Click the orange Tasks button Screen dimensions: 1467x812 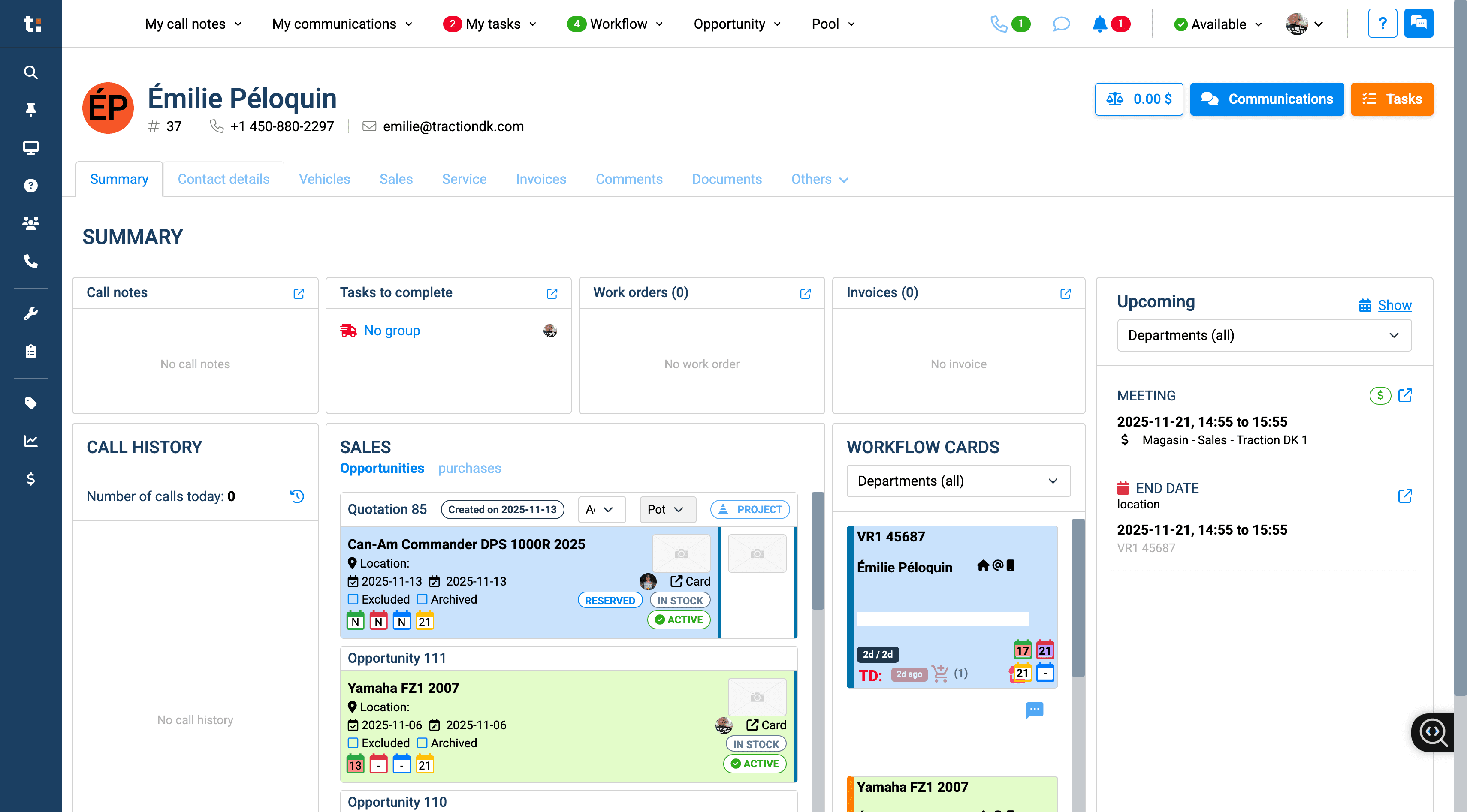click(1392, 99)
